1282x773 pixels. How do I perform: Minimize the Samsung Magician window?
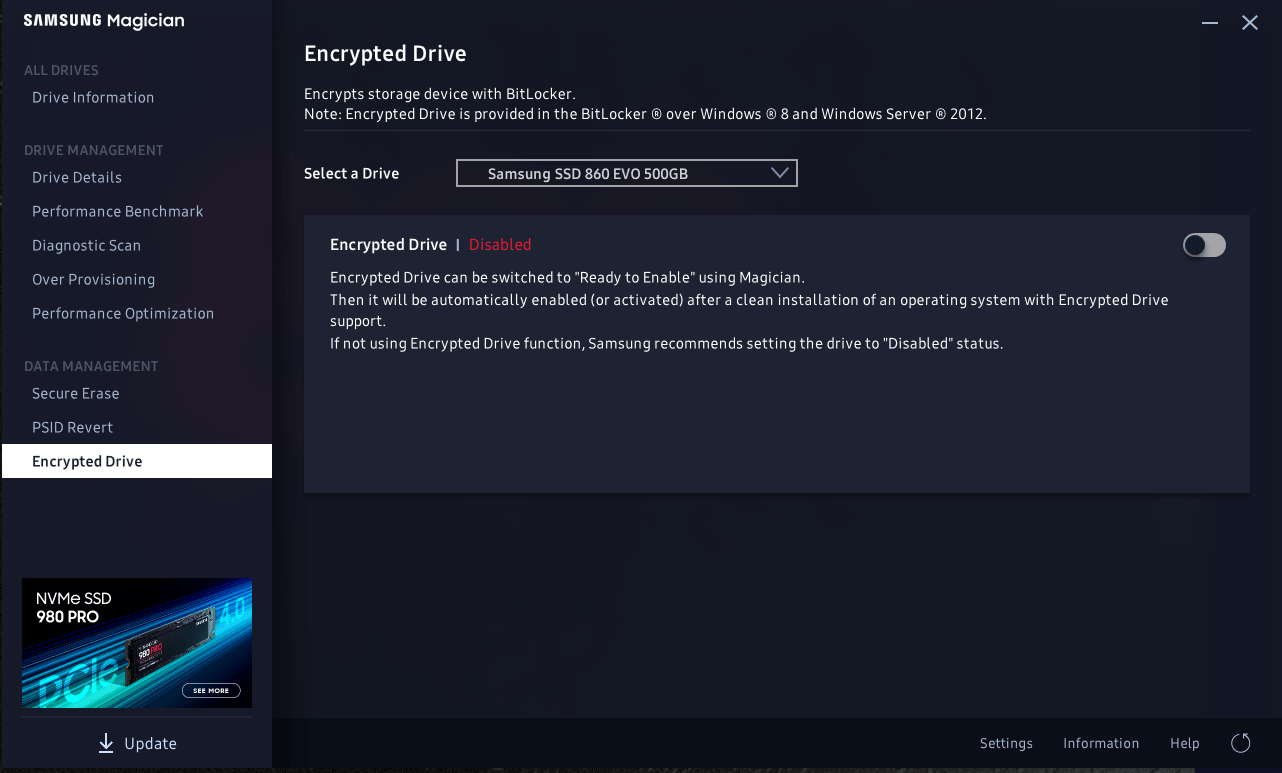click(1211, 22)
